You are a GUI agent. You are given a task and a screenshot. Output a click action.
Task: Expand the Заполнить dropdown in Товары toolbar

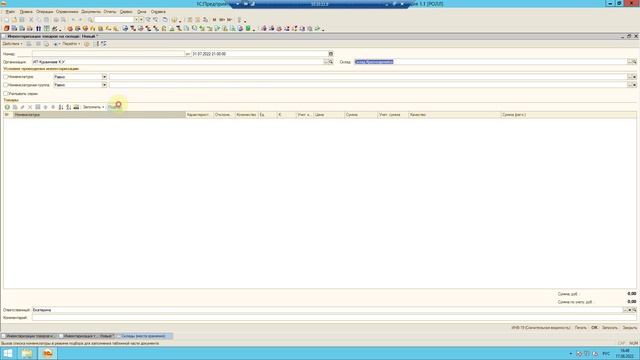tap(93, 107)
